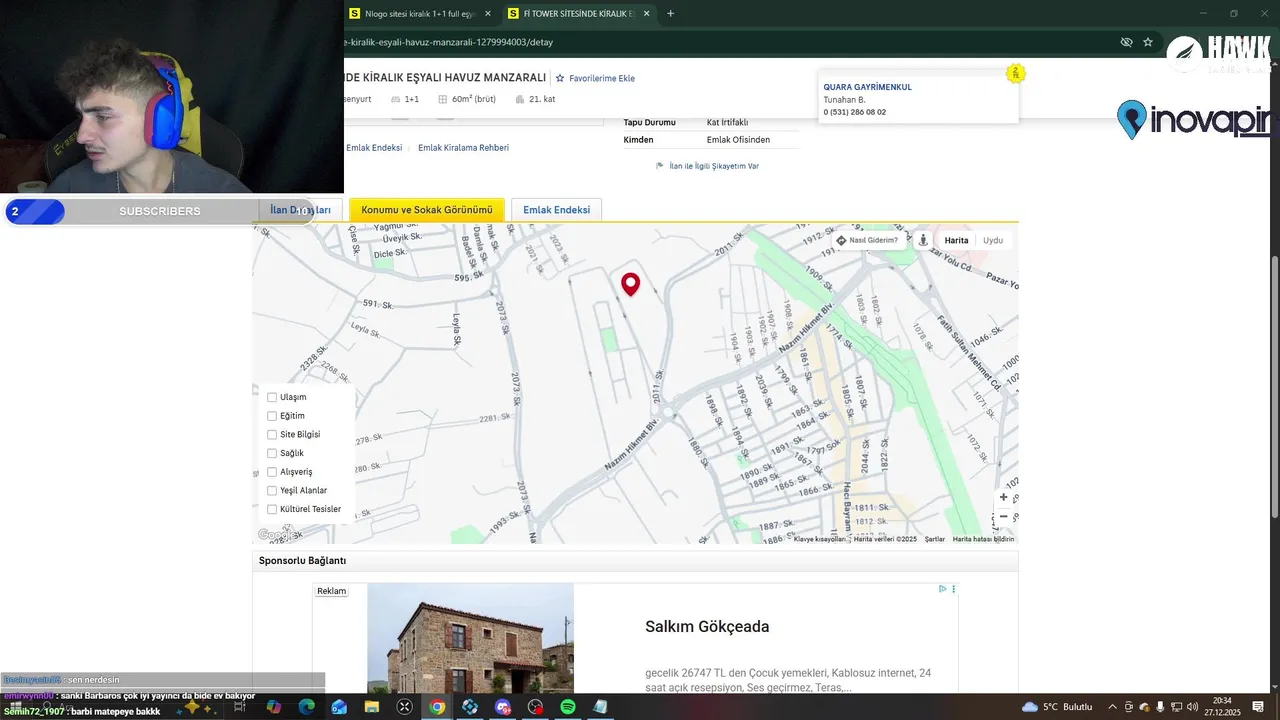
Task: Click the Emlak Endeksi link above the tabs
Action: coord(374,148)
